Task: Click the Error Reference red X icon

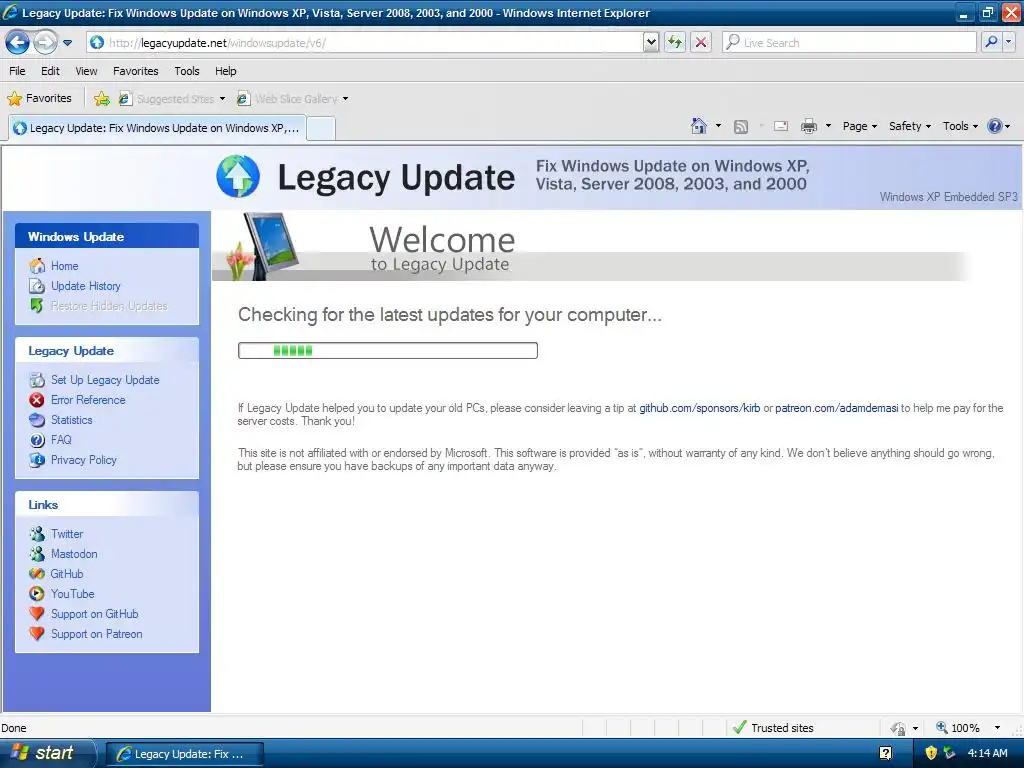Action: (37, 400)
